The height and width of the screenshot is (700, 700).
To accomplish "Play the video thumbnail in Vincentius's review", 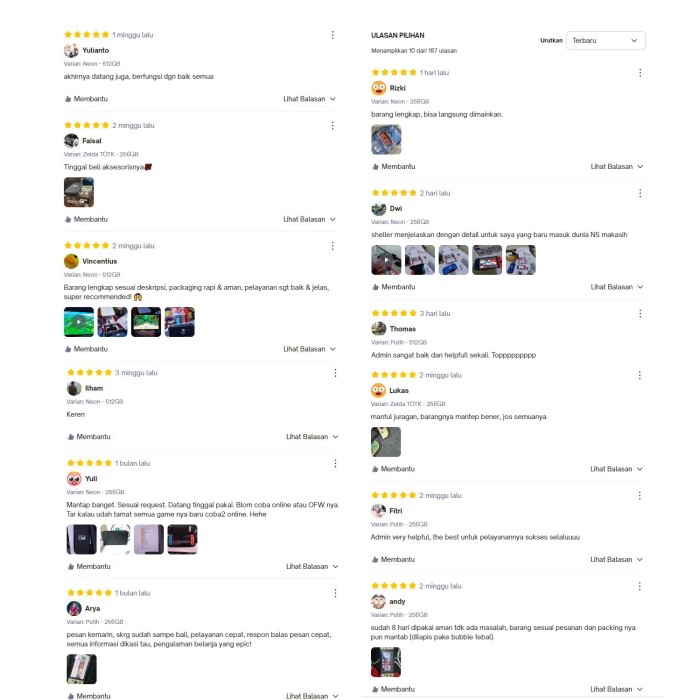I will pyautogui.click(x=79, y=322).
